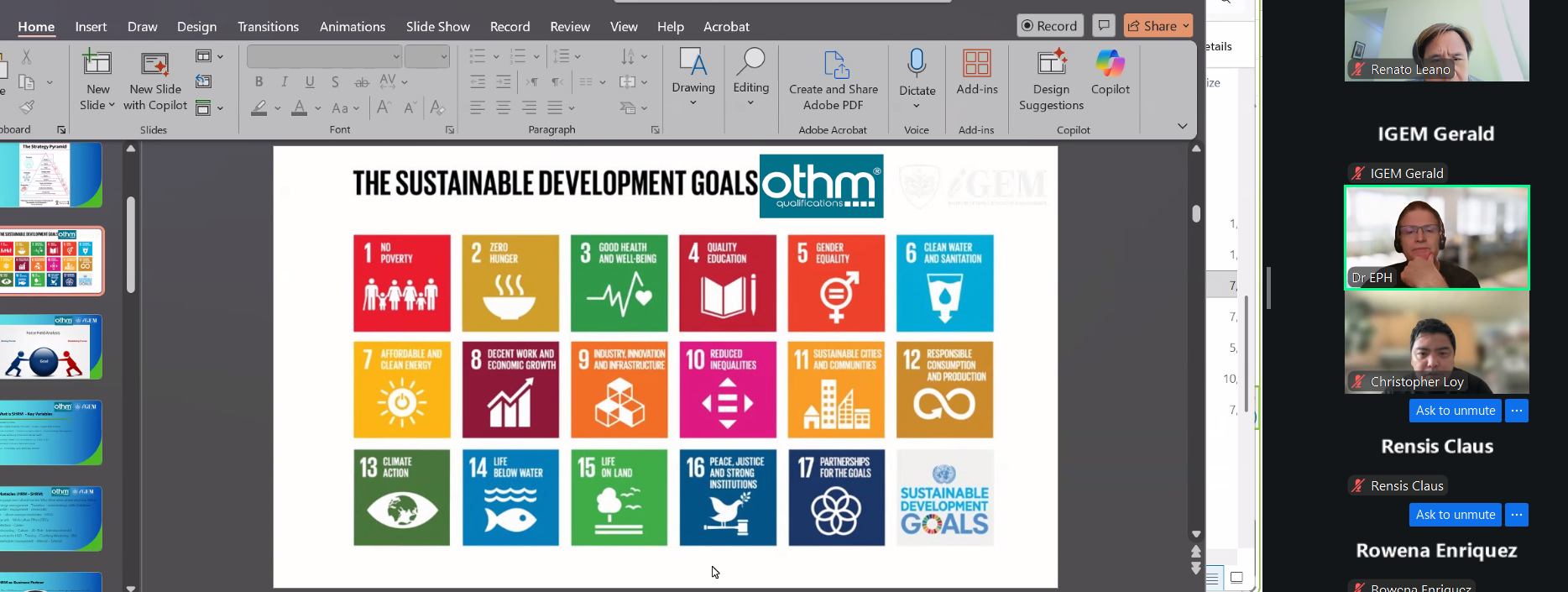Screen dimensions: 1568x592
Task: Open the Design tab
Action: point(196,26)
